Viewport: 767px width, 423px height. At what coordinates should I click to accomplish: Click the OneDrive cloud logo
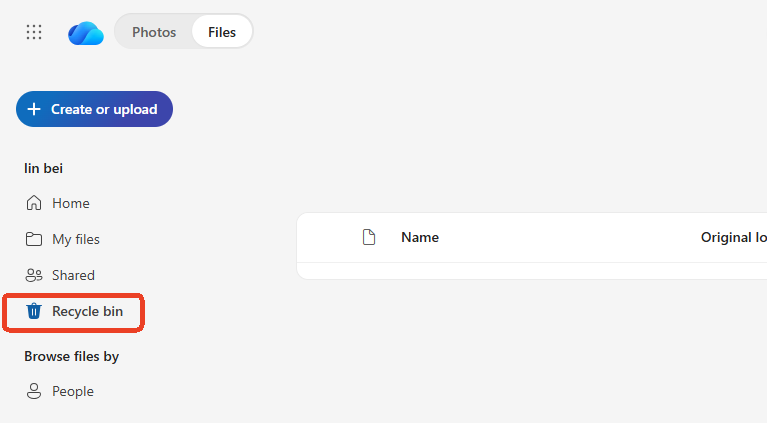[x=86, y=33]
